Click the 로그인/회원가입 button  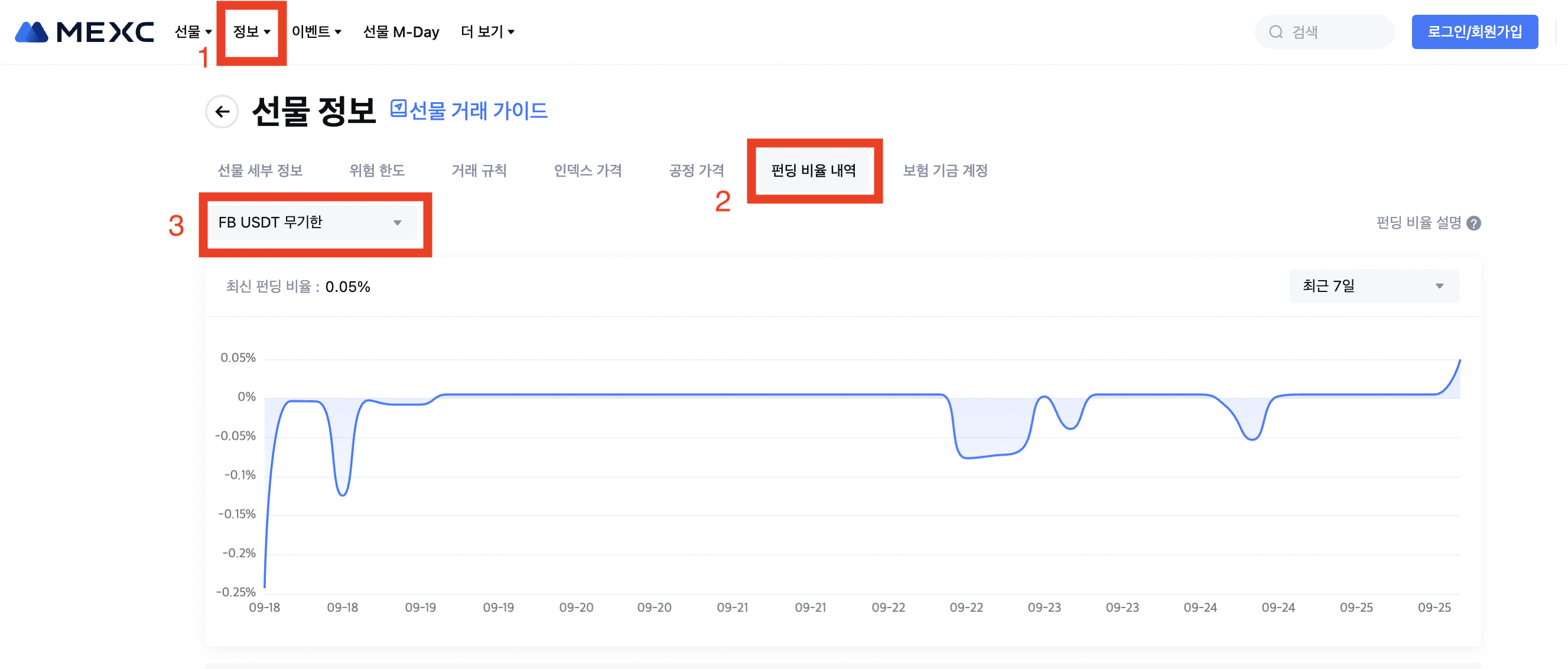1474,32
